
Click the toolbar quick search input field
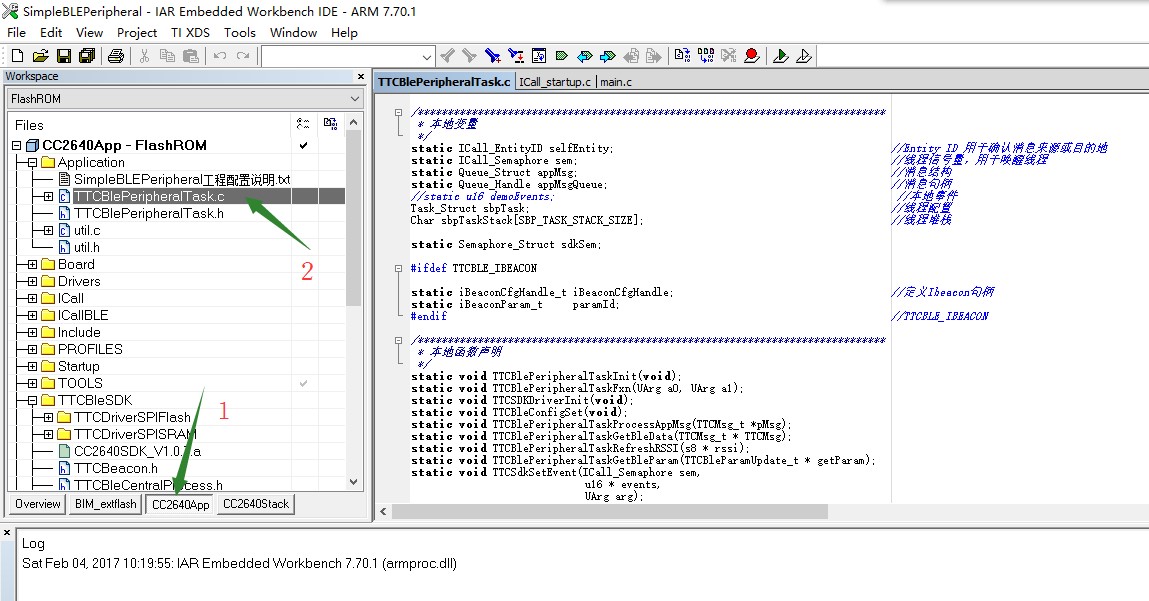pyautogui.click(x=341, y=56)
